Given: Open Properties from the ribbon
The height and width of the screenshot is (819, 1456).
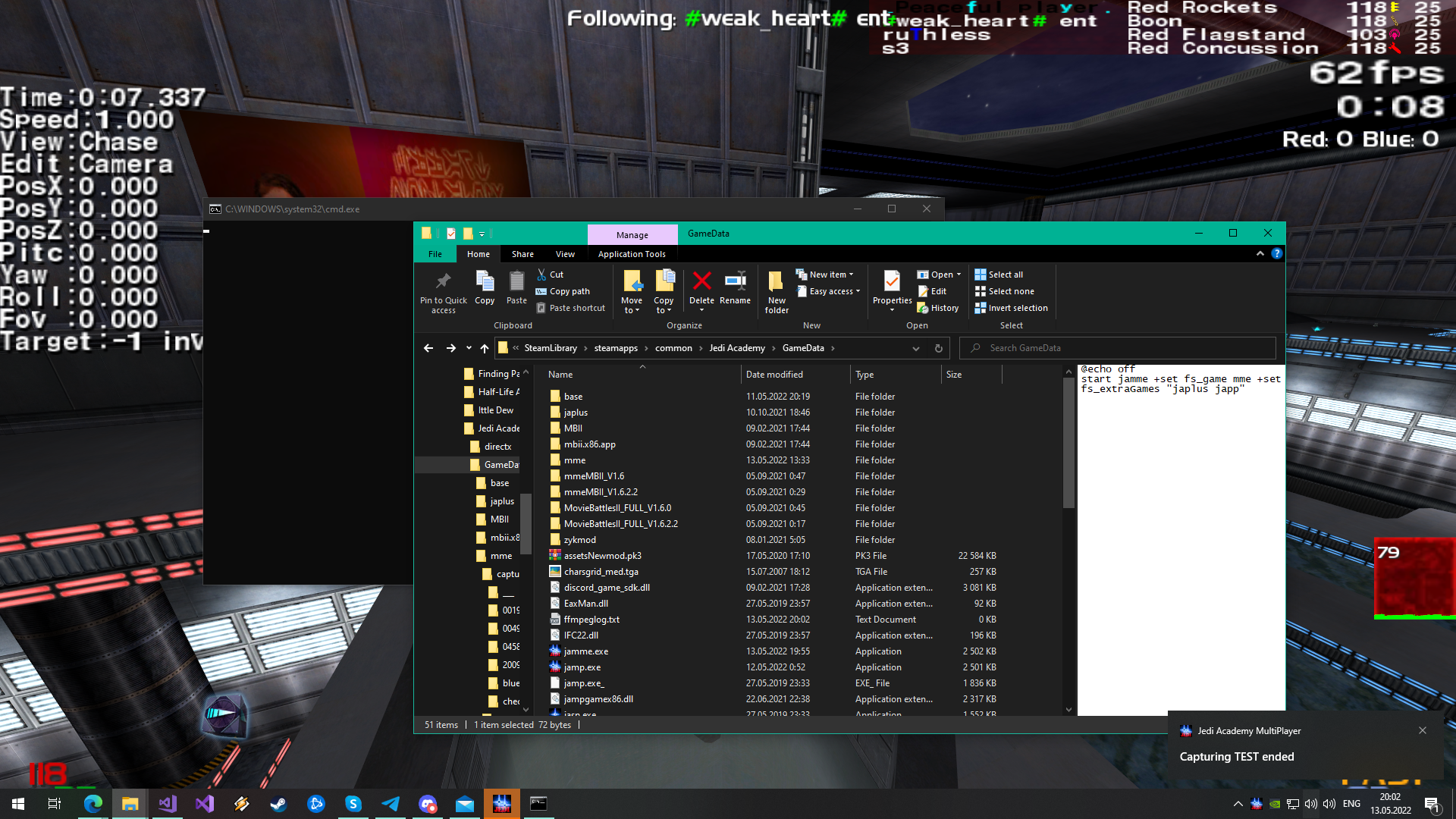Looking at the screenshot, I should point(893,290).
